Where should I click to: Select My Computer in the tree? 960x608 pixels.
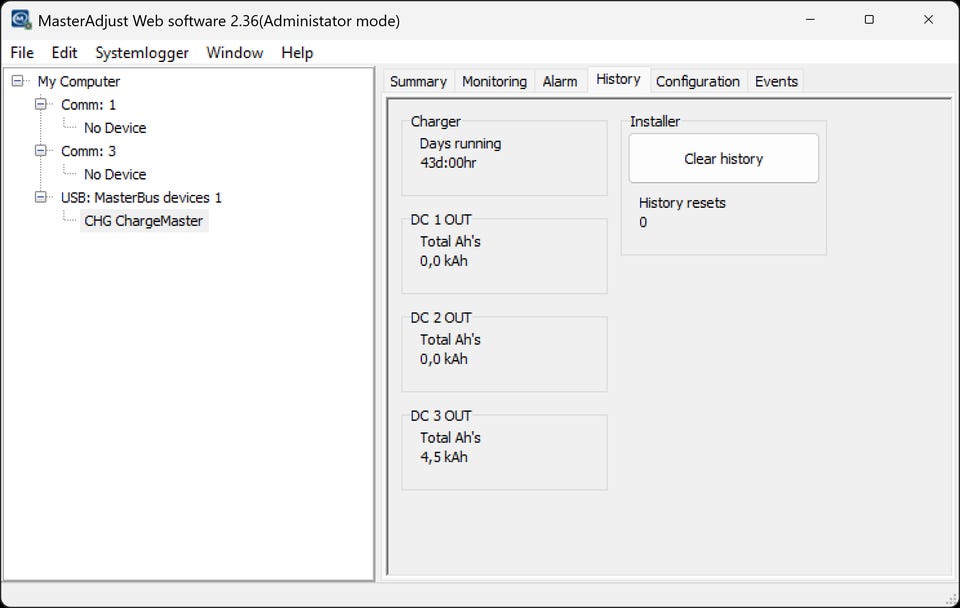(x=78, y=81)
